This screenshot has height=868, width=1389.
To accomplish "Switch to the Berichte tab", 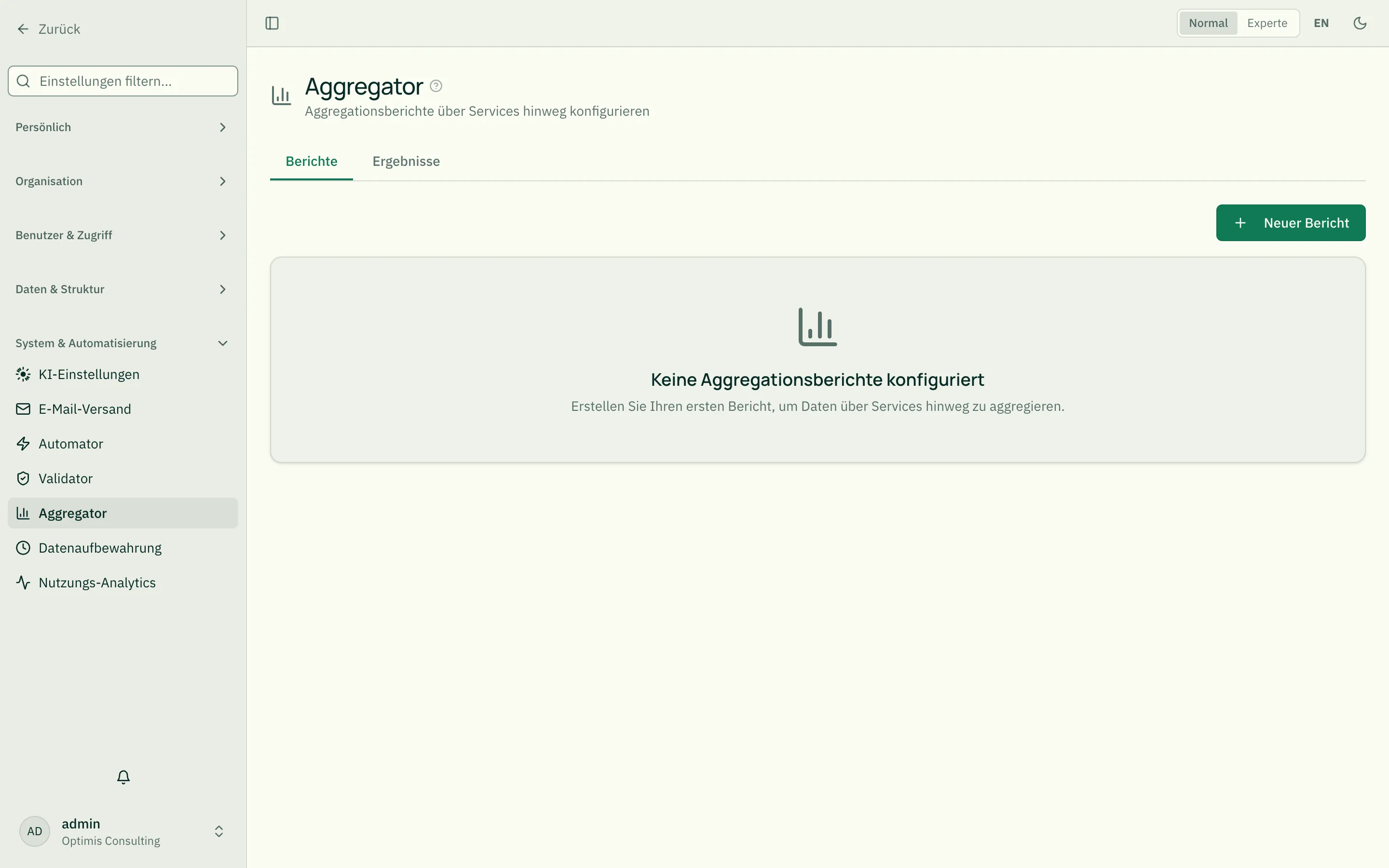I will point(311,162).
